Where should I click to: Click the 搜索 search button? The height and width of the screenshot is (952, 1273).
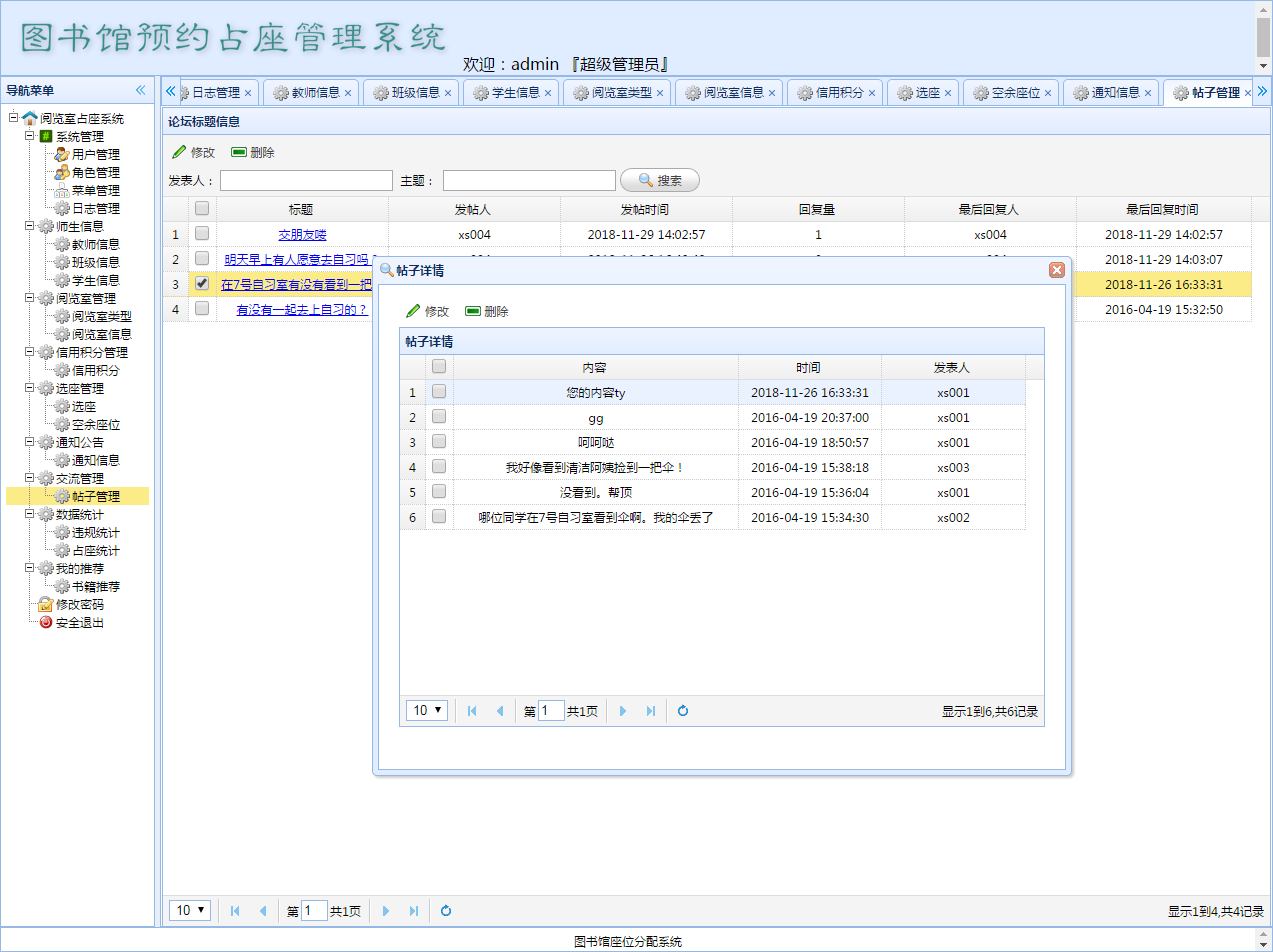tap(660, 180)
